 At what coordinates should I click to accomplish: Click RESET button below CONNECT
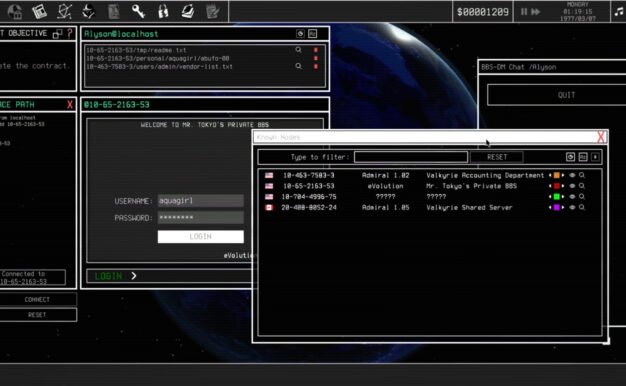pos(37,315)
